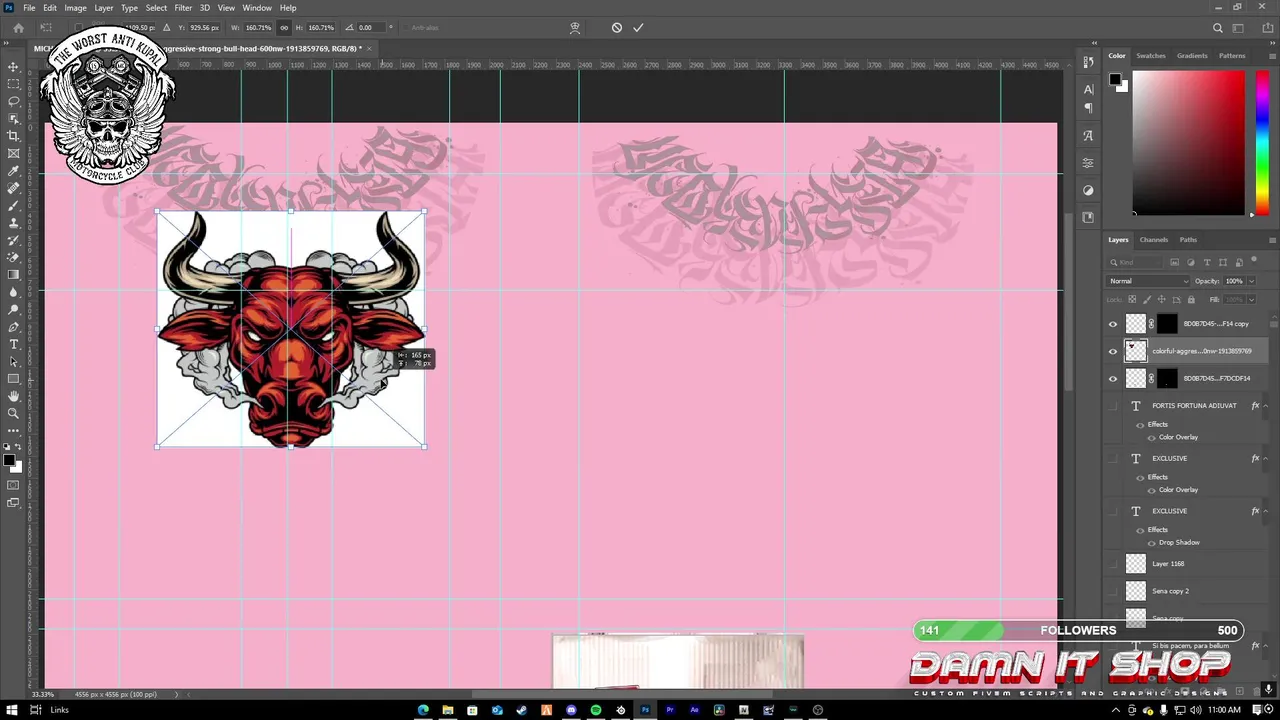1280x720 pixels.
Task: Open the Edit menu
Action: (x=50, y=8)
